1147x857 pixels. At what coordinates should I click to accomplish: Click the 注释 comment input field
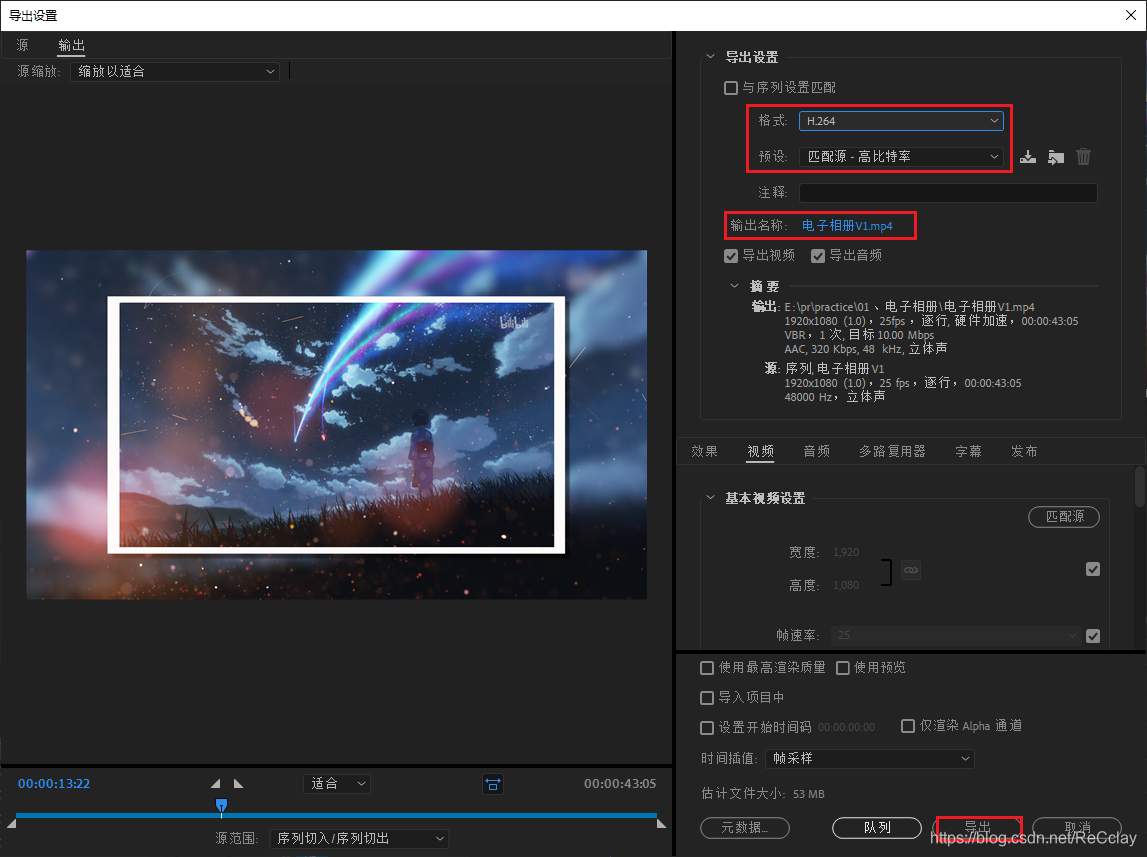pos(948,192)
